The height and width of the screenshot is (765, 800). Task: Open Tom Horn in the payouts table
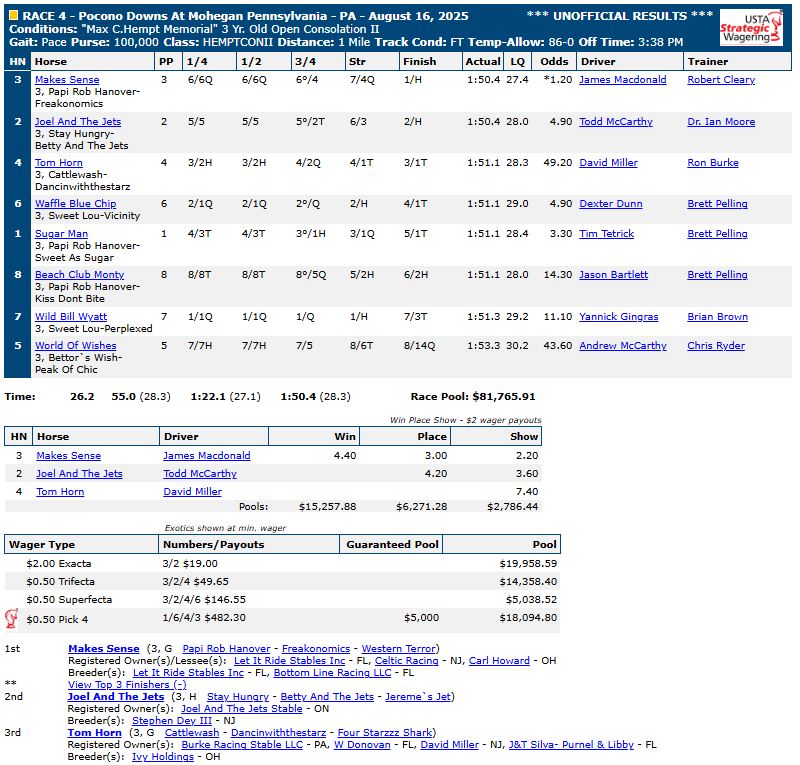[60, 492]
